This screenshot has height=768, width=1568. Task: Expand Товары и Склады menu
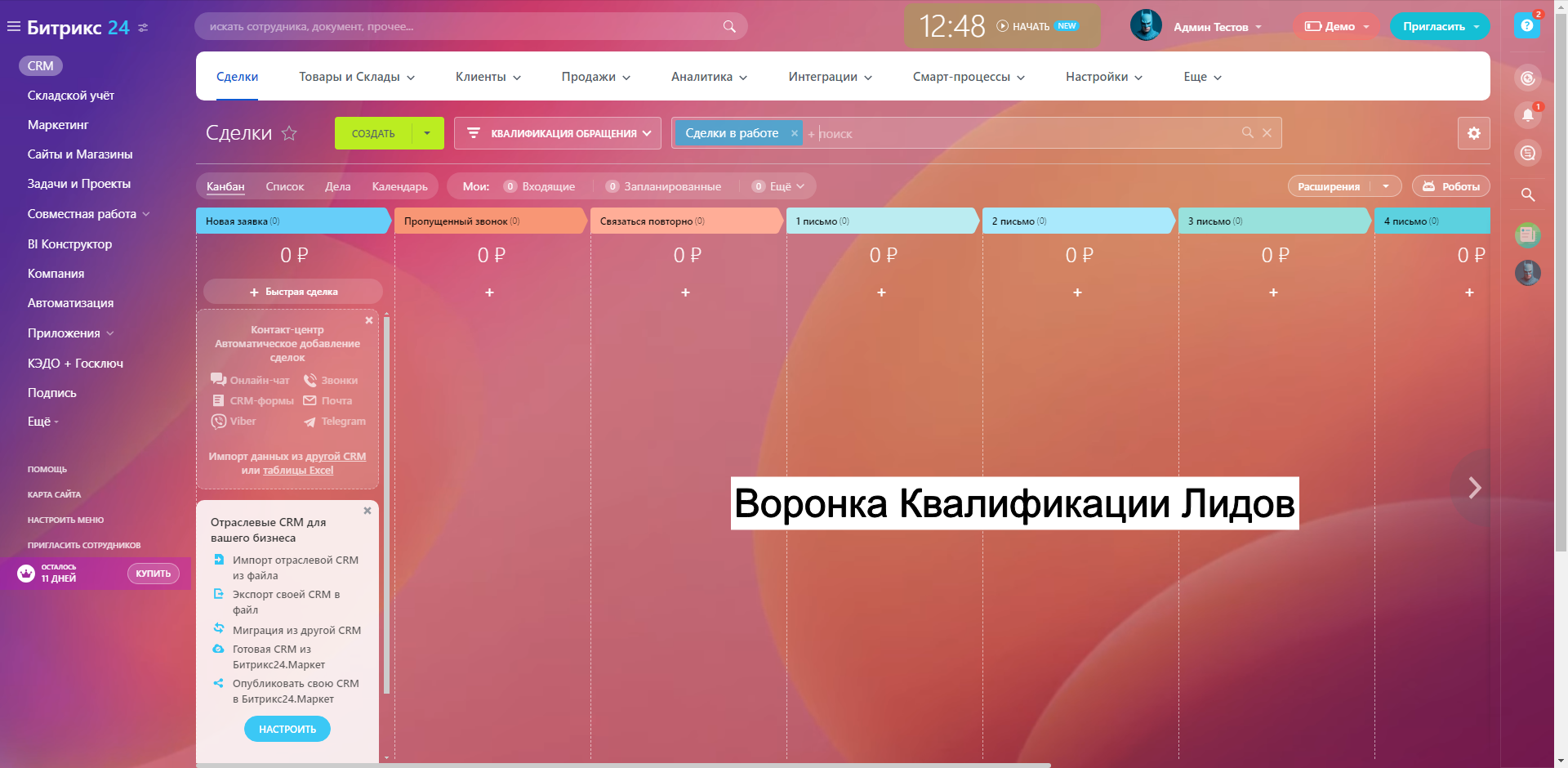(x=357, y=77)
